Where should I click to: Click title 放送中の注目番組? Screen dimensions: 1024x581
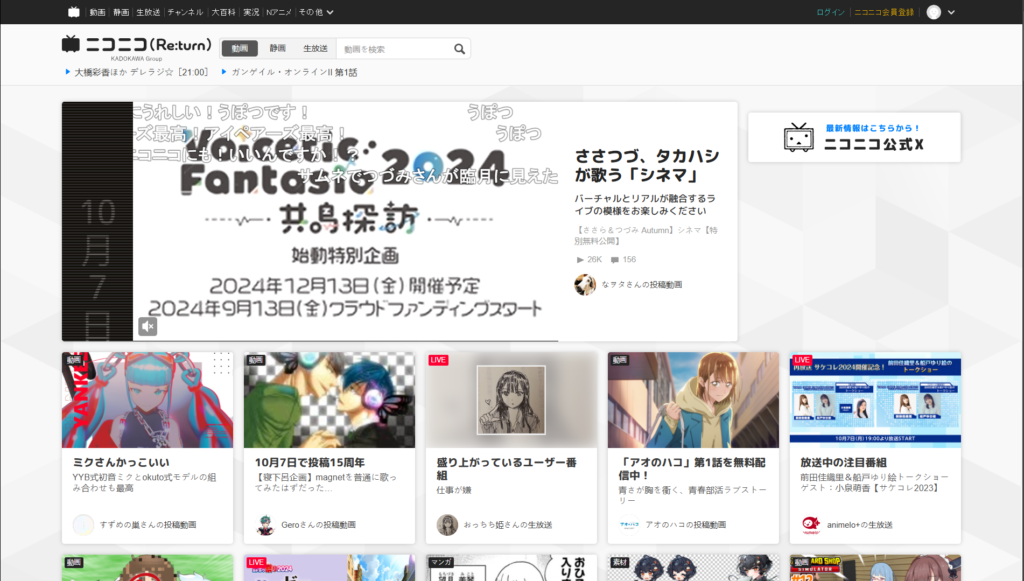pyautogui.click(x=843, y=462)
